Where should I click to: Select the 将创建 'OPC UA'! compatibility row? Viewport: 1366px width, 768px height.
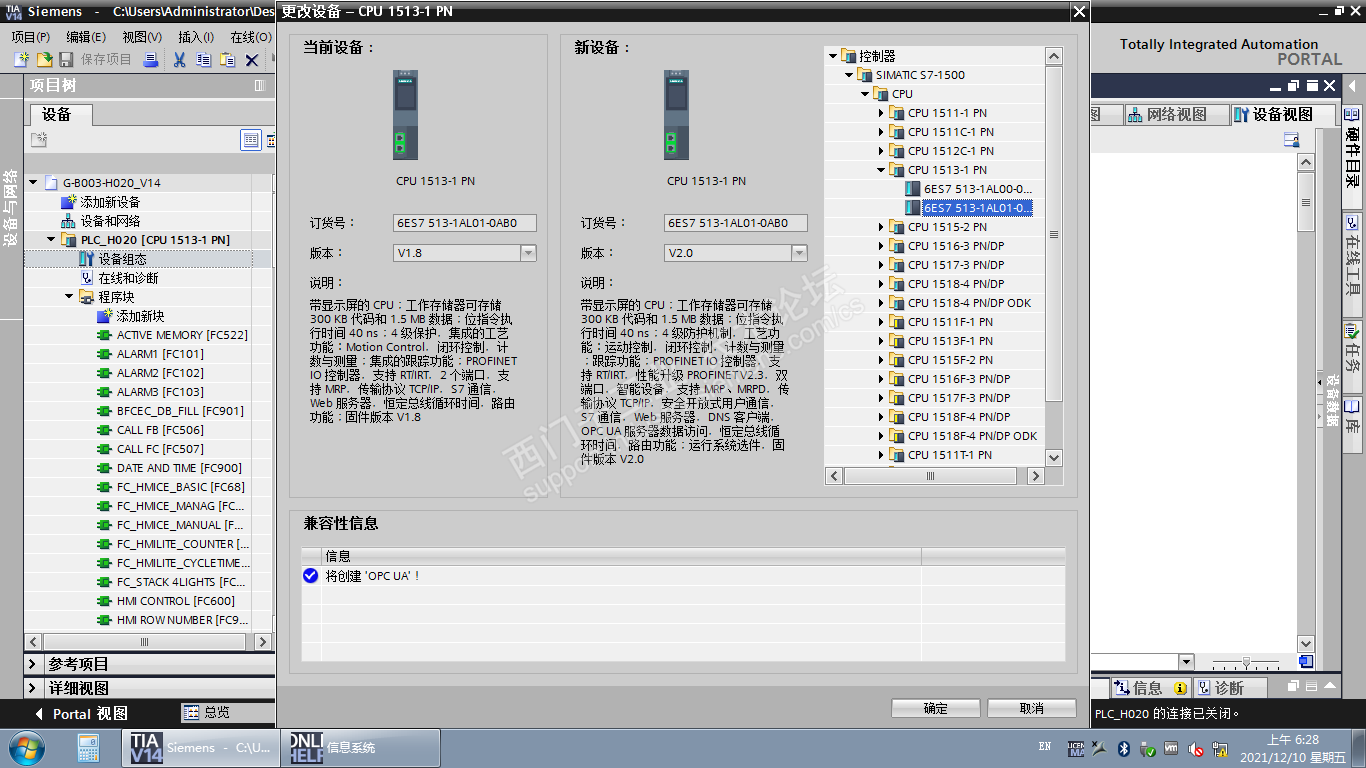pyautogui.click(x=683, y=576)
